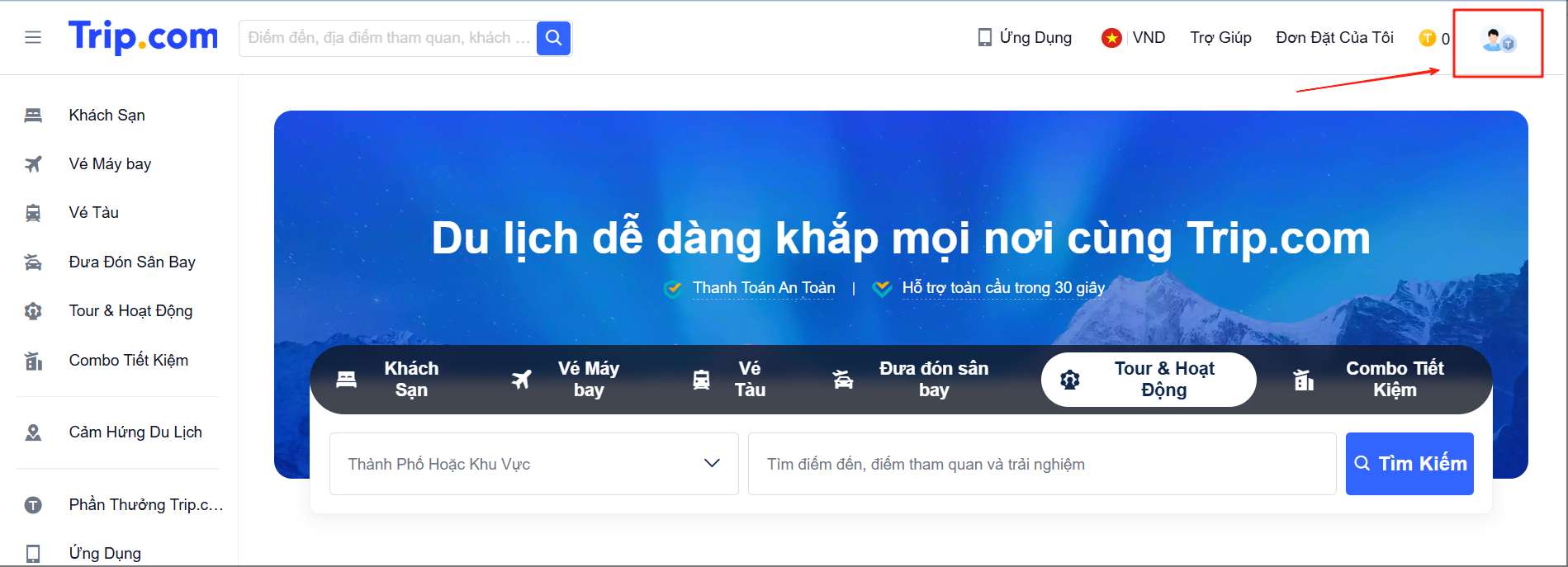Click the bed icon for Khách Sạn sidebar
Viewport: 1568px width, 567px height.
click(x=33, y=115)
